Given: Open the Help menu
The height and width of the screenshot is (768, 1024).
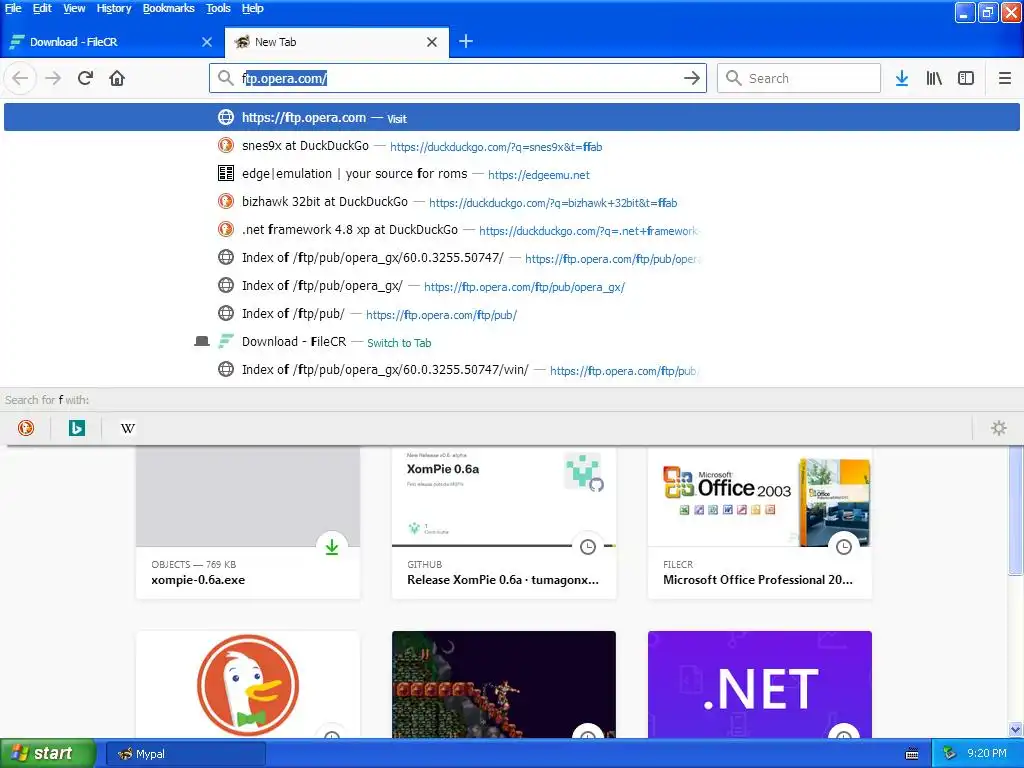Looking at the screenshot, I should pos(253,8).
